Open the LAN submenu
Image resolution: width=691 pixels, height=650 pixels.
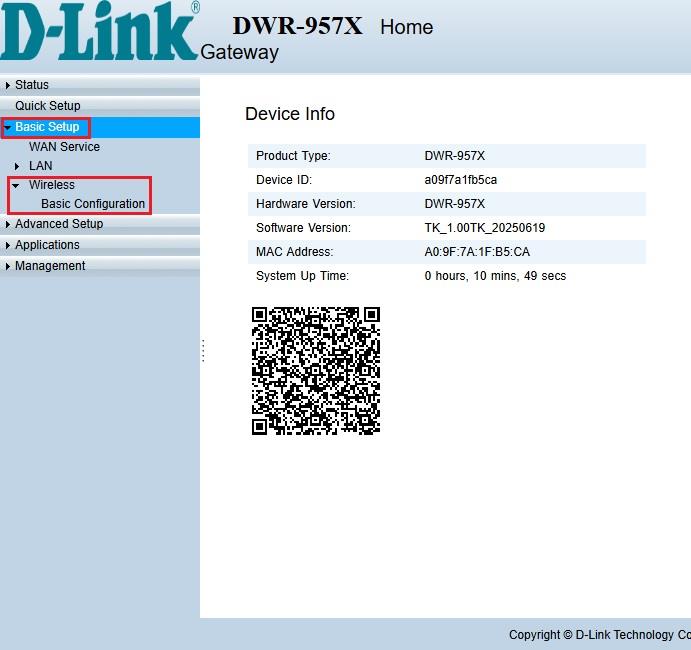41,166
